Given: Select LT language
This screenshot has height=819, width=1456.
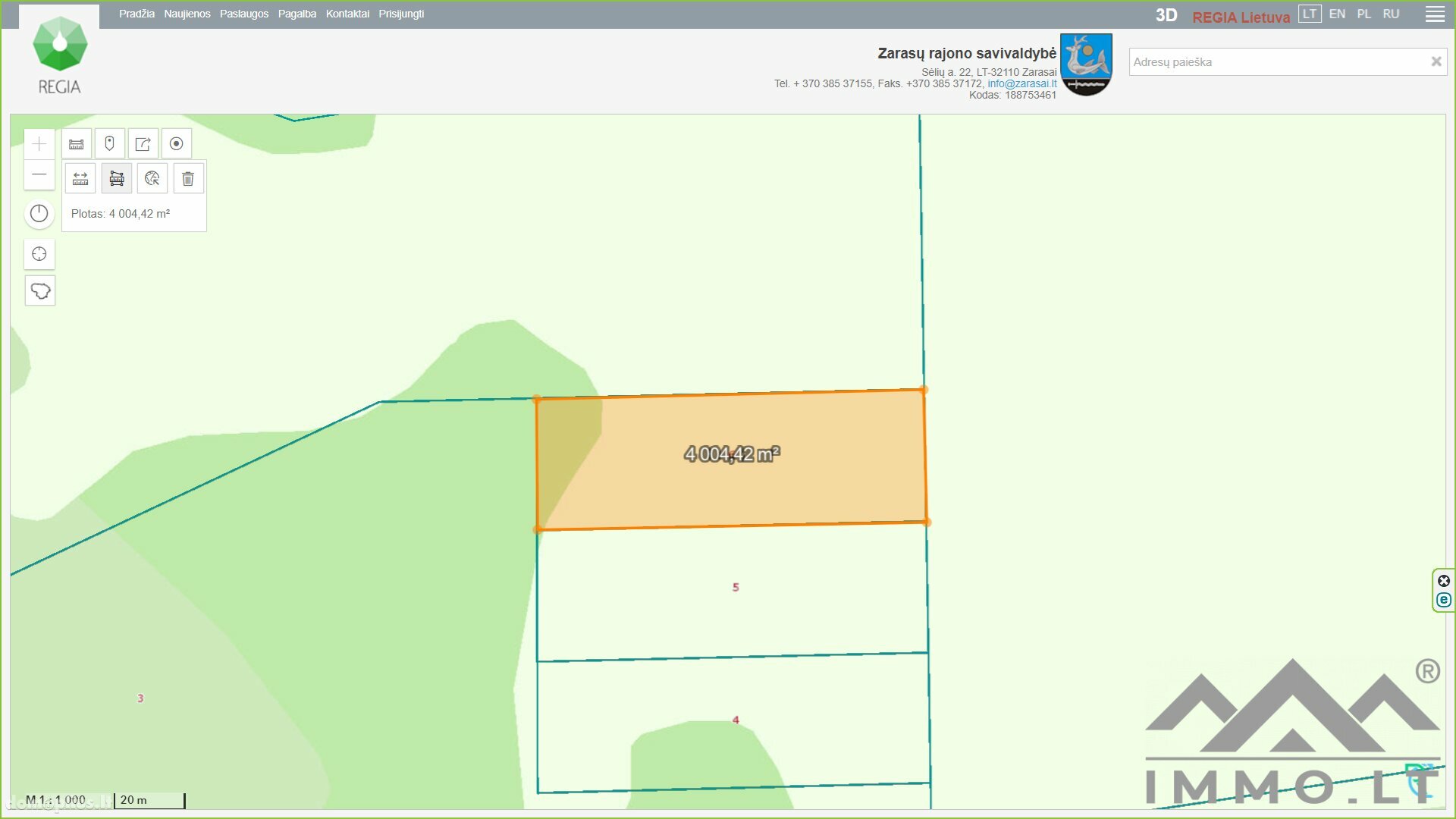Looking at the screenshot, I should tap(1310, 14).
